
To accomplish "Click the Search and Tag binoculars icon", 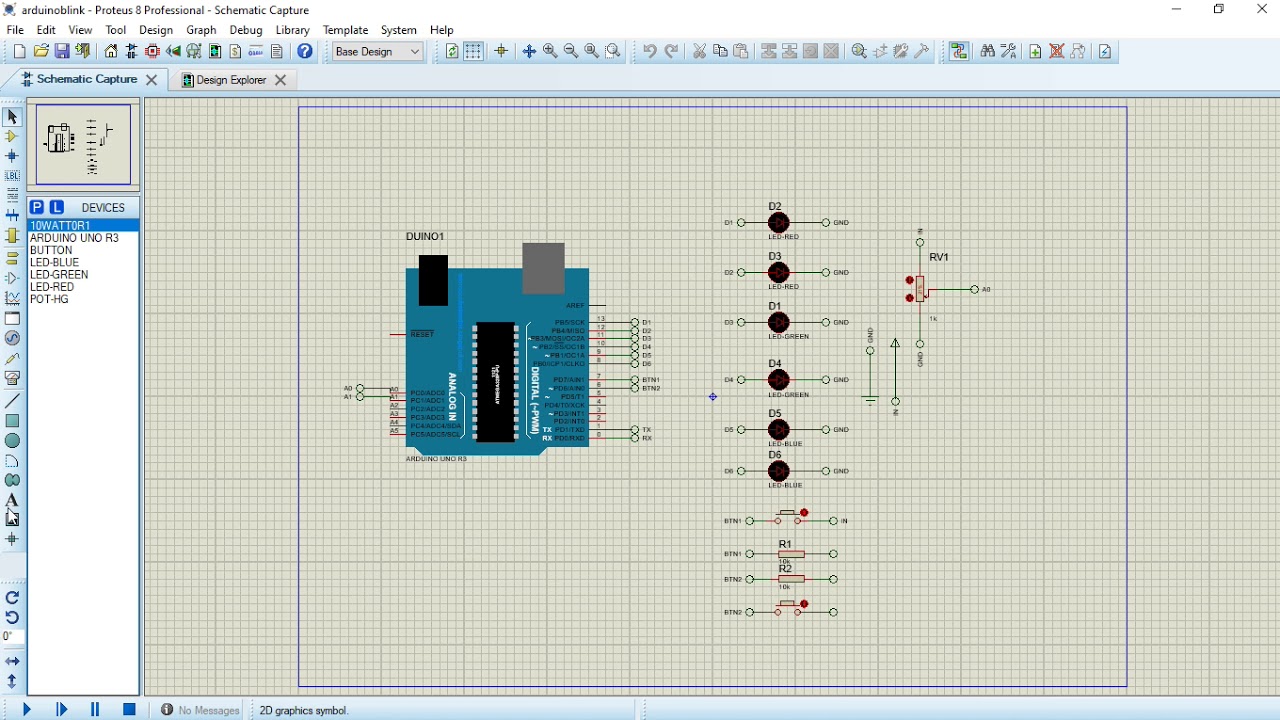I will point(987,51).
